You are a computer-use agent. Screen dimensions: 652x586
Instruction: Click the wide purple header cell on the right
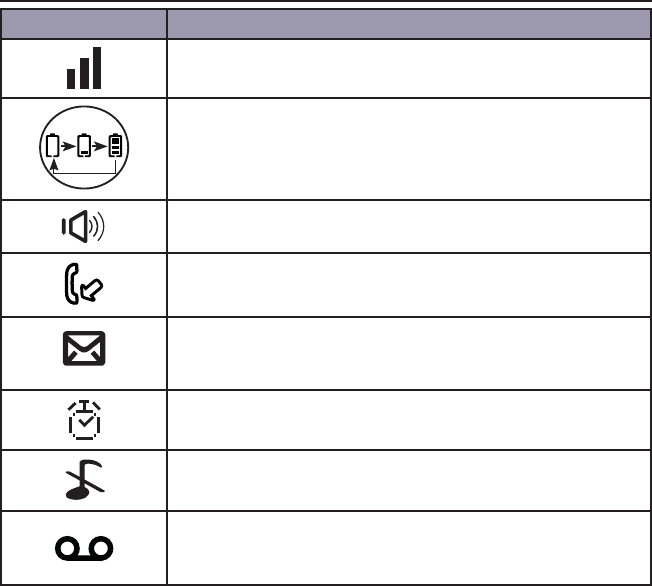point(409,24)
